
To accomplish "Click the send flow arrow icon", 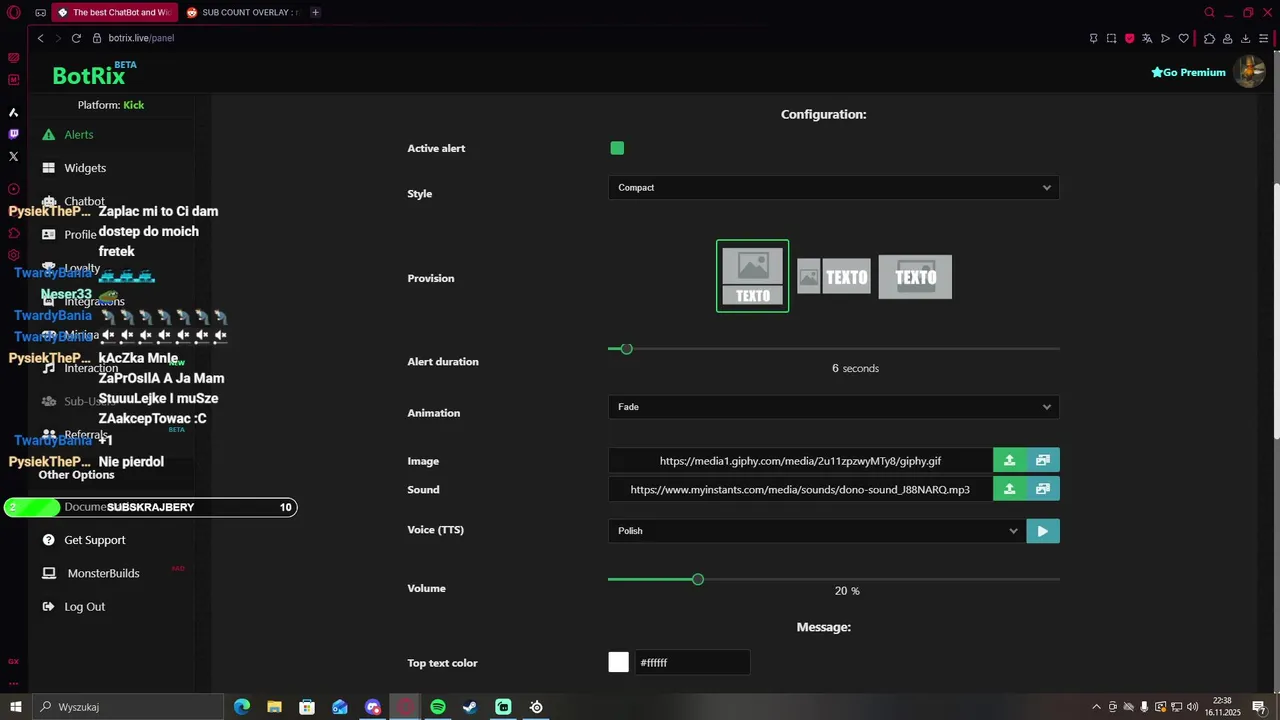I will [1165, 38].
